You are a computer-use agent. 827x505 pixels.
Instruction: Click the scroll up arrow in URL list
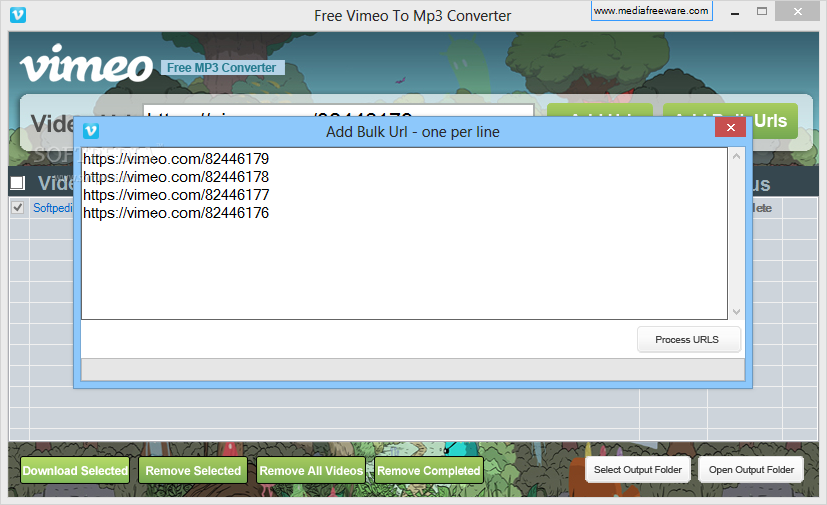pyautogui.click(x=736, y=156)
